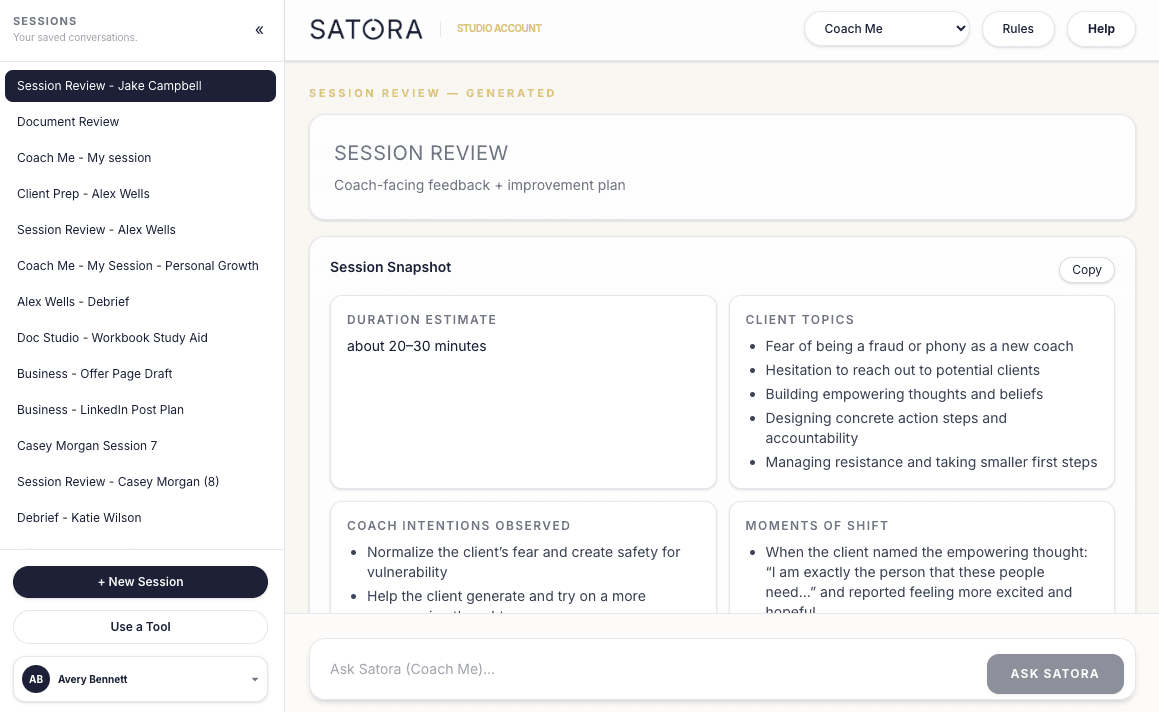1159x712 pixels.
Task: Copy the Session Snapshot content
Action: pyautogui.click(x=1086, y=270)
